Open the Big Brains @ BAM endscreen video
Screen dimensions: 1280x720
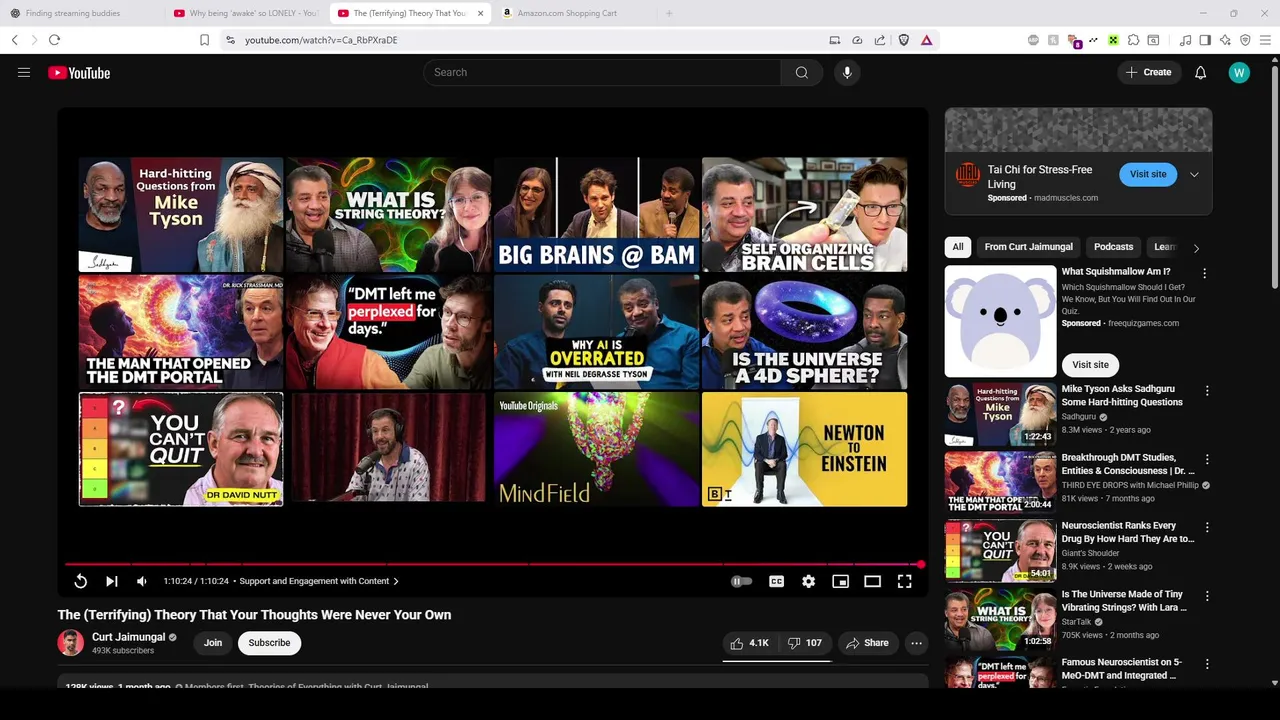597,214
